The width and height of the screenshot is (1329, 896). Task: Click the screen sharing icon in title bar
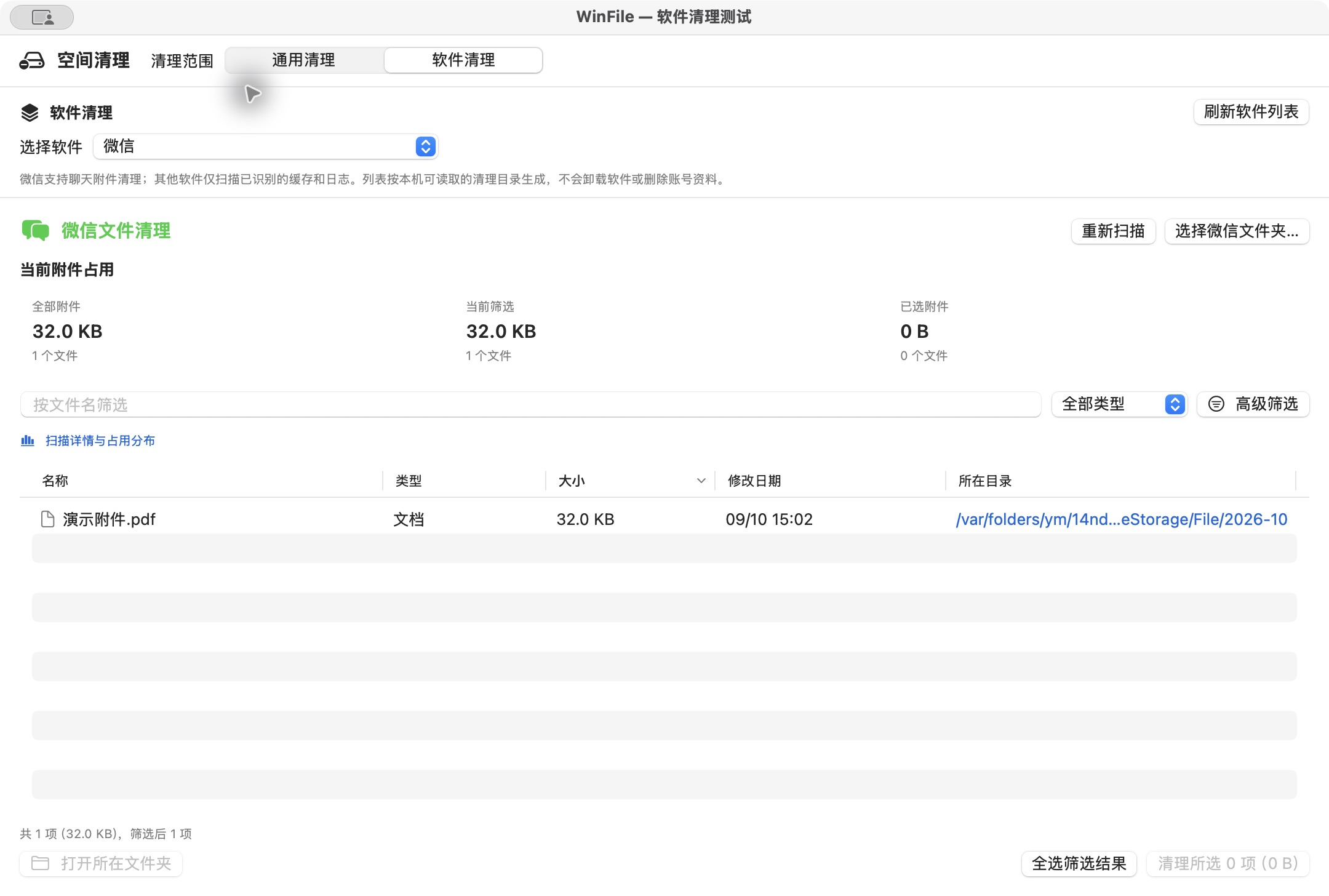click(42, 17)
